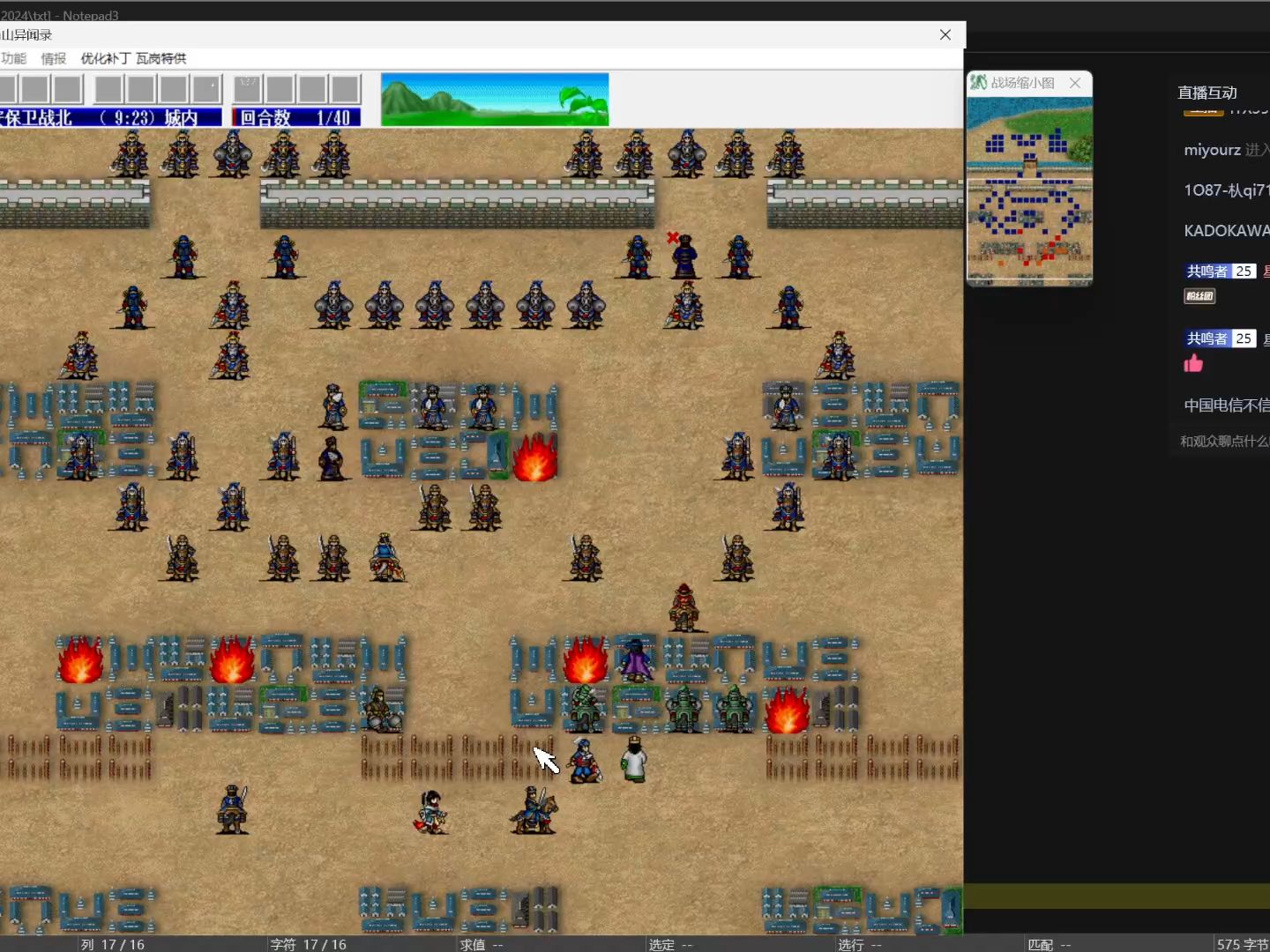The width and height of the screenshot is (1270, 952).
Task: Click the 直播互动 panel heading
Action: [1207, 93]
